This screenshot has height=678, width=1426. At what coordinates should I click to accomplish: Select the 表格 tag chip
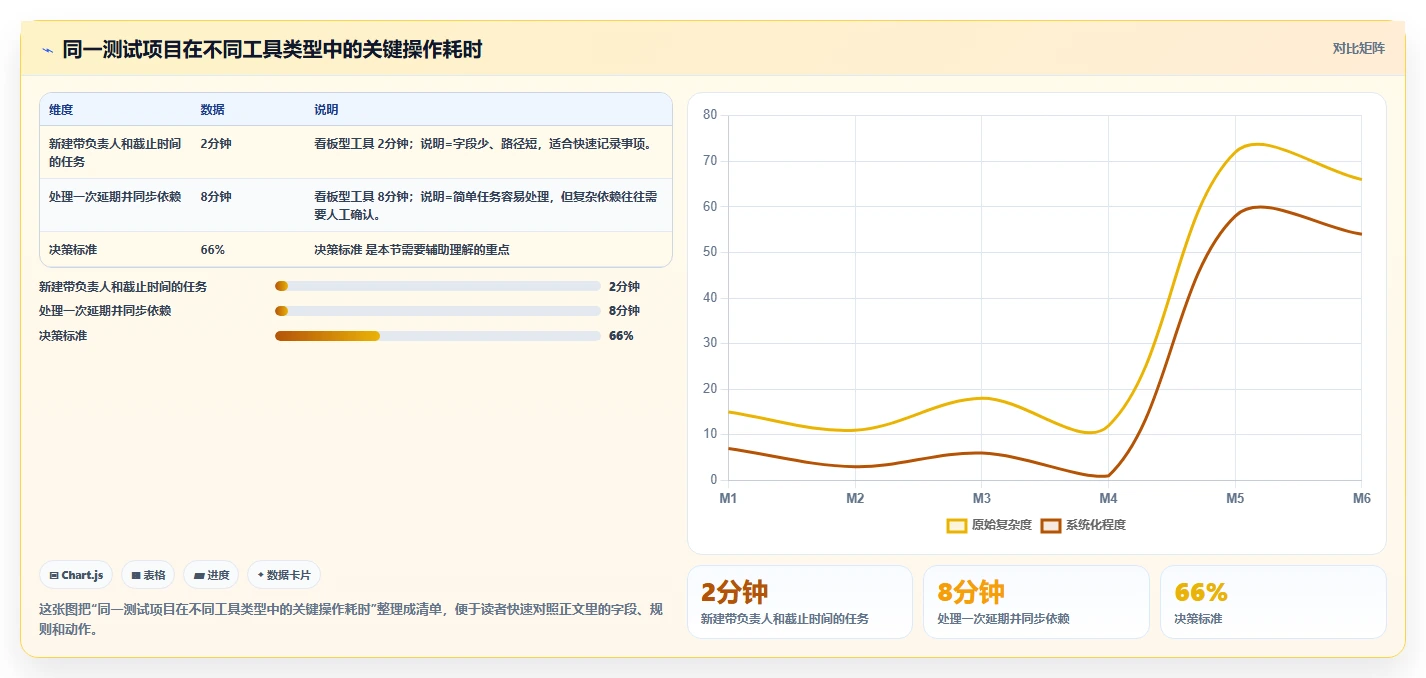[148, 575]
